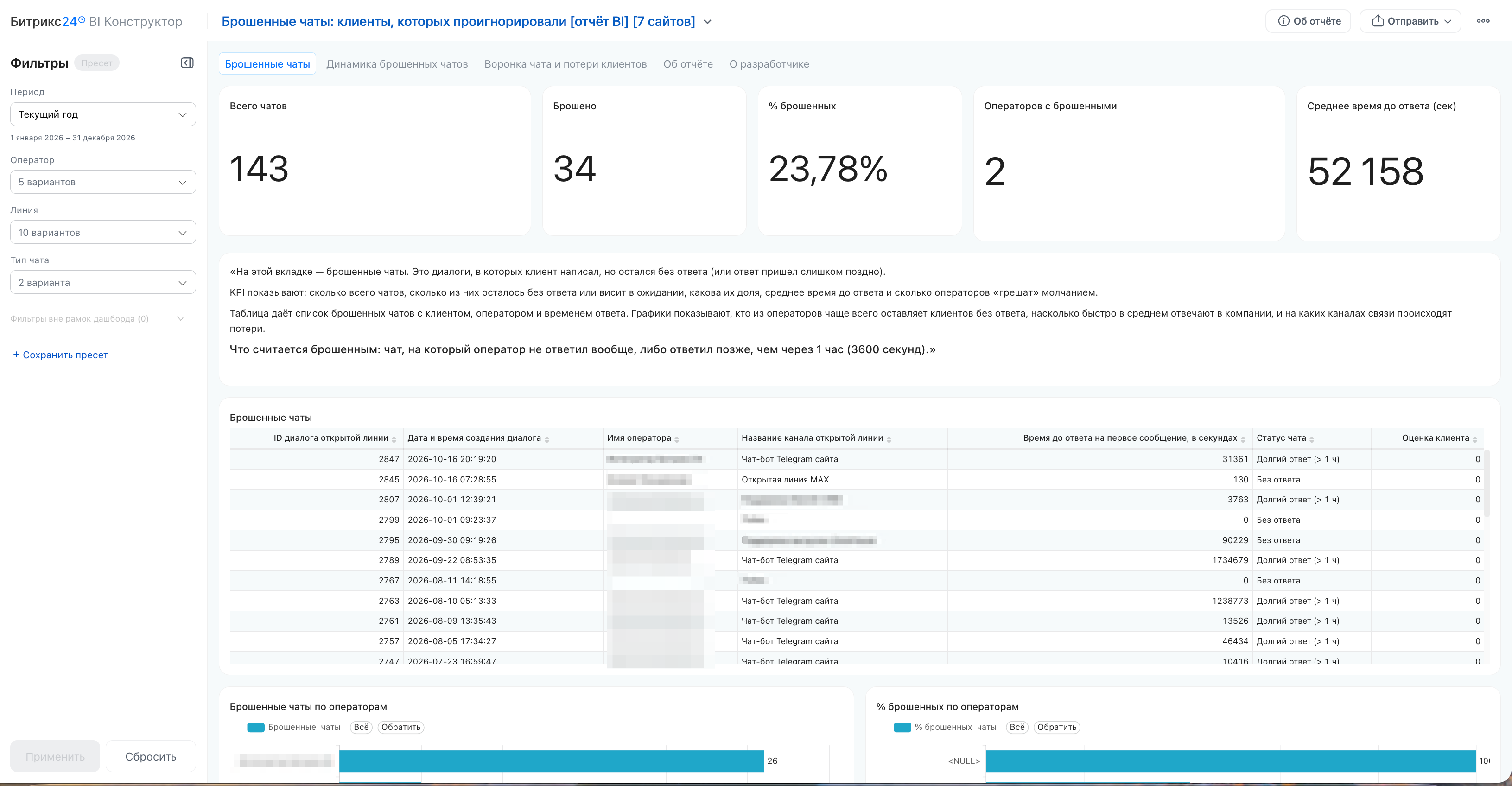Screen dimensions: 1512x786
Task: Open the three-dots more options menu
Action: click(1483, 21)
